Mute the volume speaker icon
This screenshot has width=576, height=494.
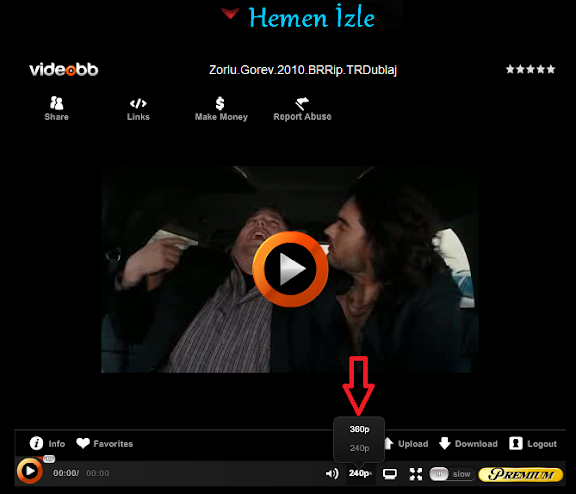pos(332,473)
